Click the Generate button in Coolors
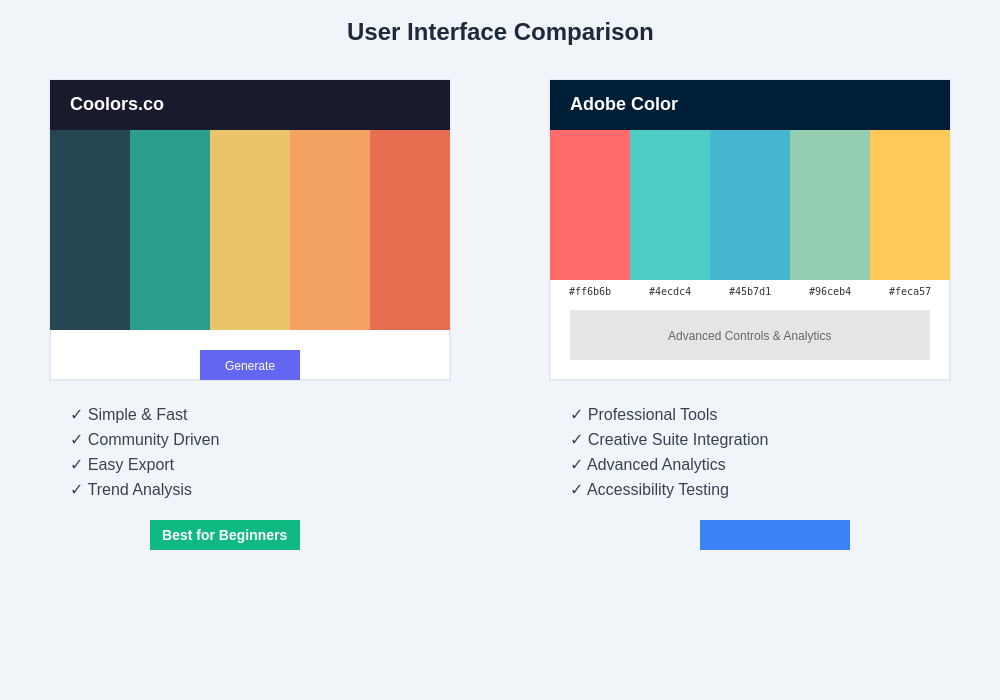 (250, 365)
